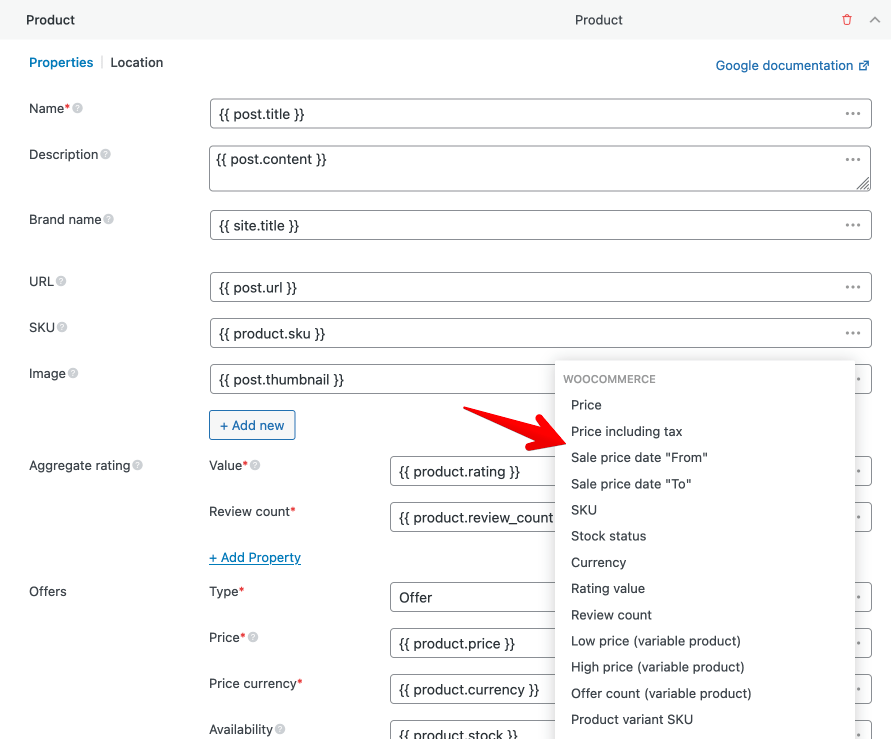891x739 pixels.
Task: Focus the Description textarea with post.content
Action: click(x=540, y=168)
